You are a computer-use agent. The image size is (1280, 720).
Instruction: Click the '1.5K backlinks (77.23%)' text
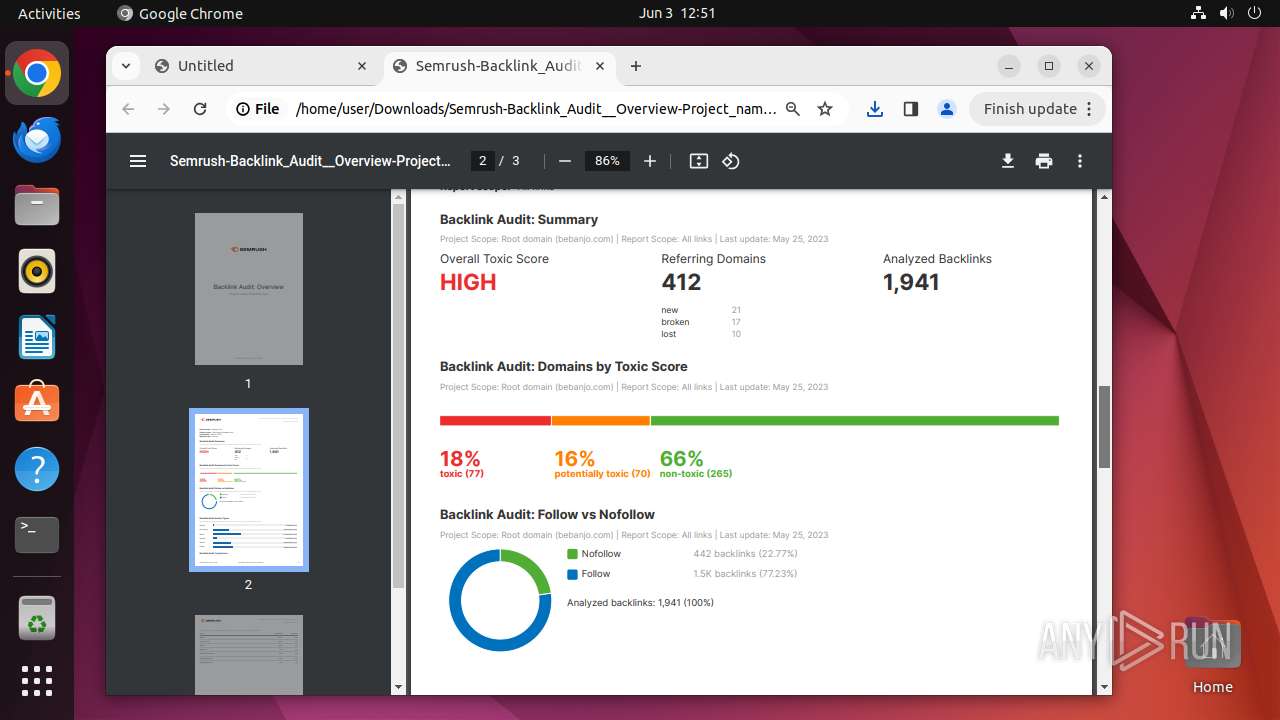pyautogui.click(x=745, y=574)
